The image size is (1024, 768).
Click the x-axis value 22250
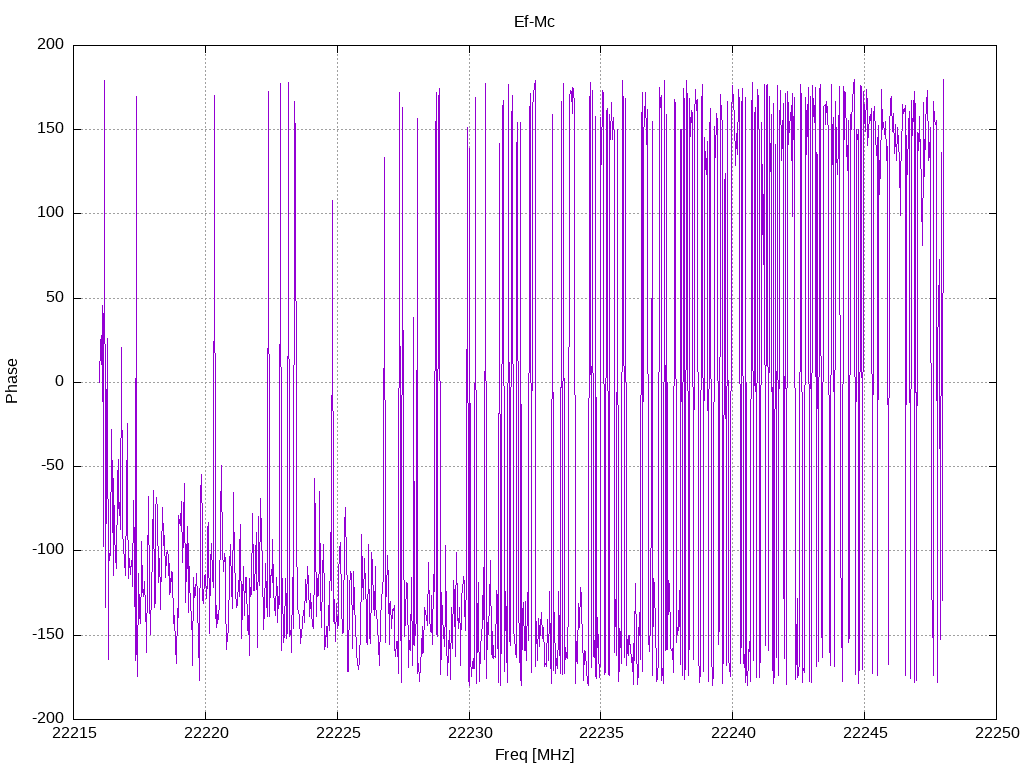997,733
